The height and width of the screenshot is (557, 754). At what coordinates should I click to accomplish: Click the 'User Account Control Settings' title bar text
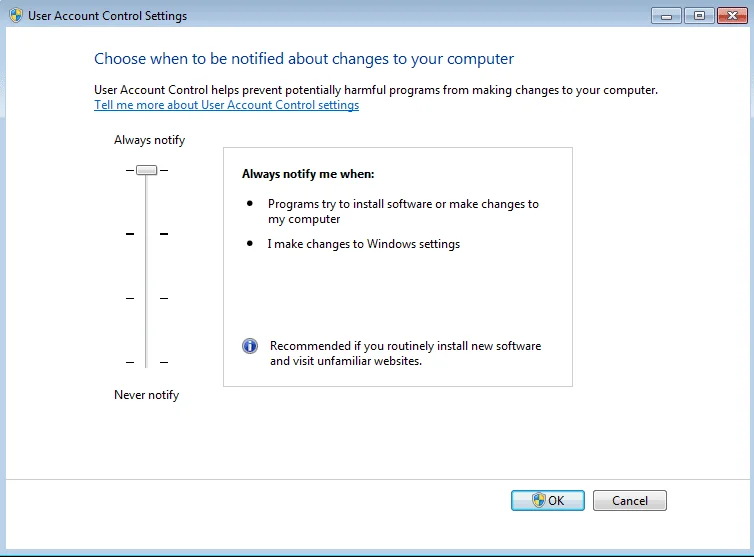click(x=107, y=16)
